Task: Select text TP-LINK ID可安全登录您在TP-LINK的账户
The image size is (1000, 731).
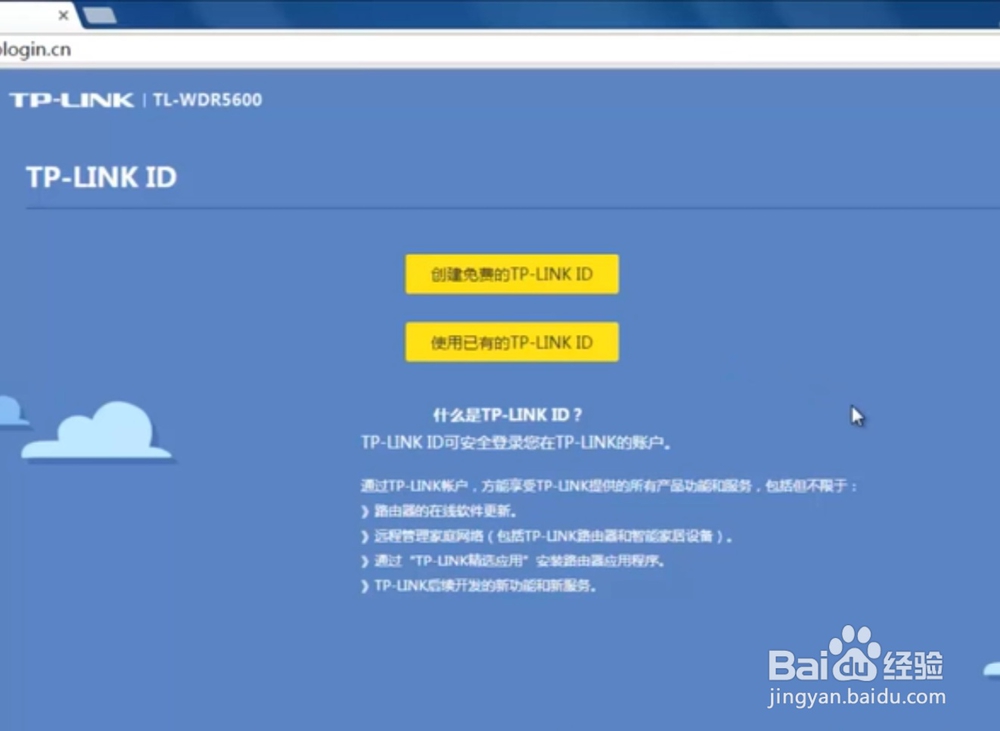Action: coord(515,443)
